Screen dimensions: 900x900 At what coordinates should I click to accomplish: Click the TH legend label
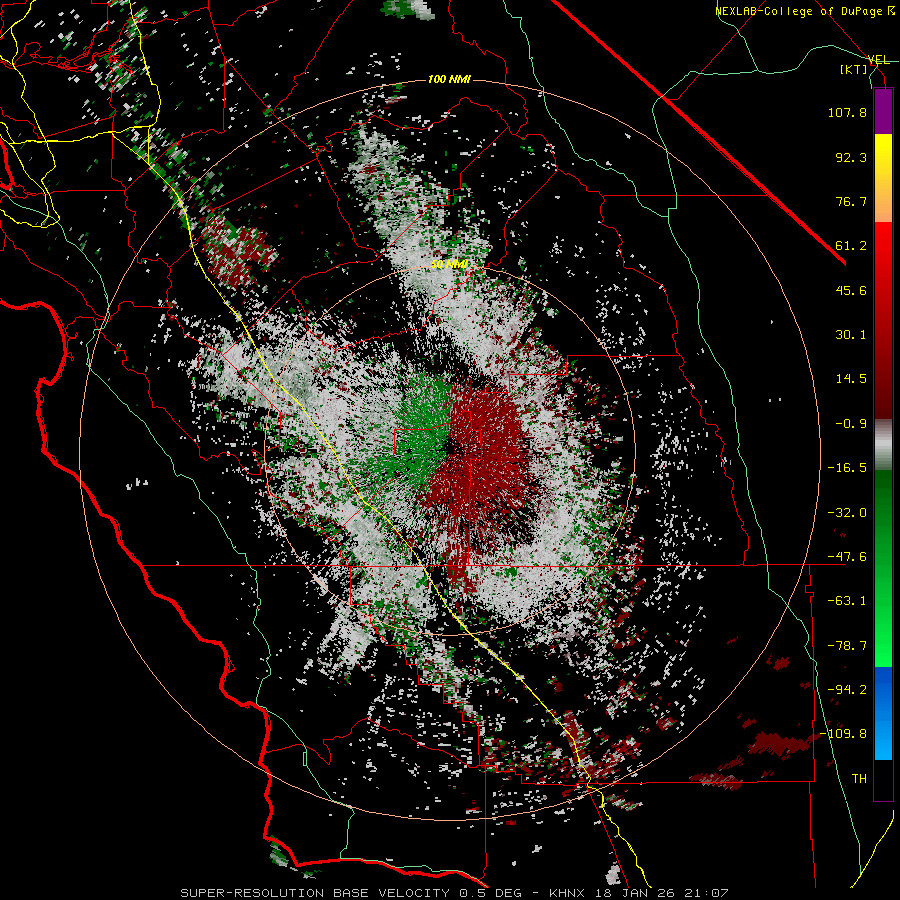pos(859,779)
